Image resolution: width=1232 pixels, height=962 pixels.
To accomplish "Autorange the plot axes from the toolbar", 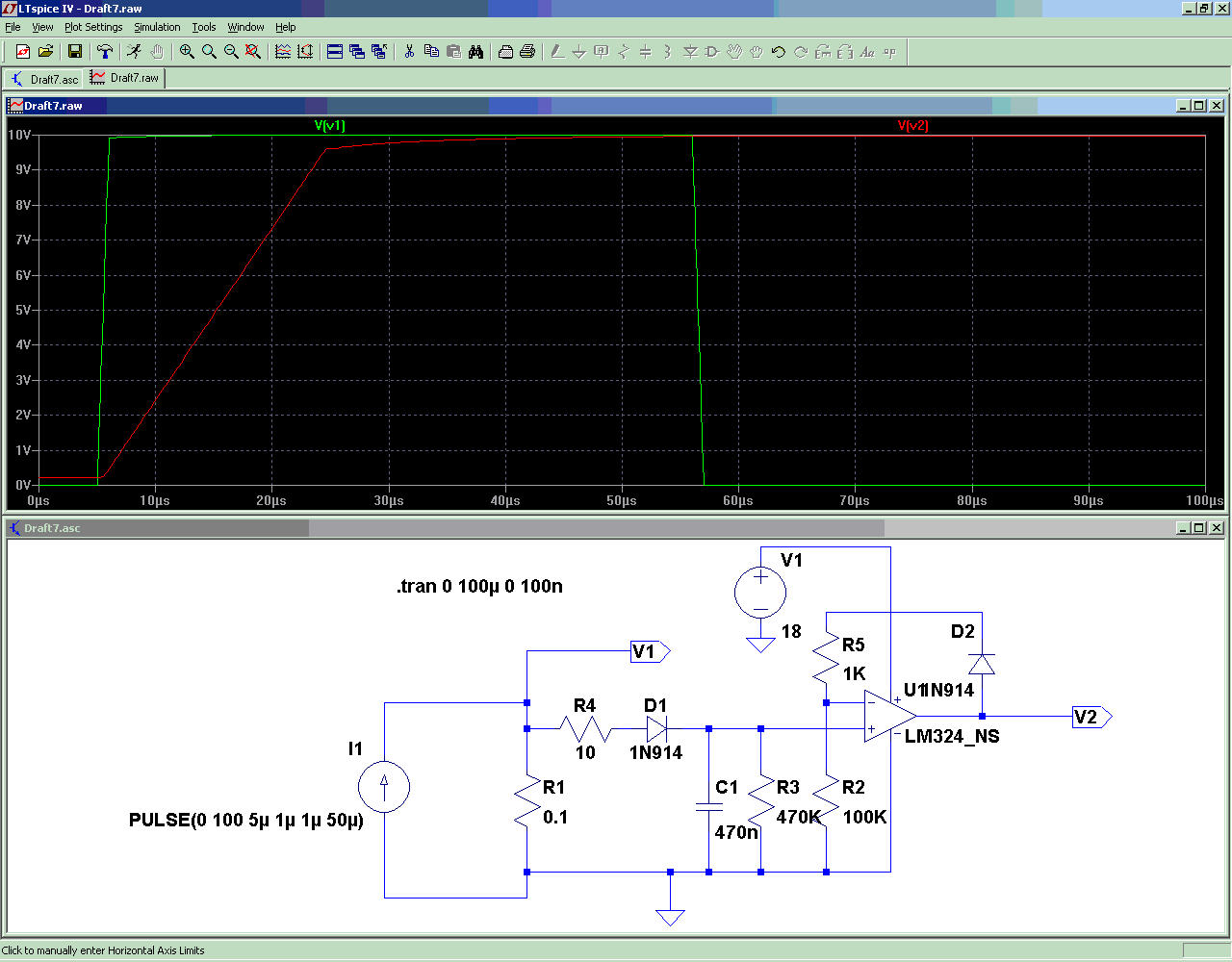I will coord(305,52).
